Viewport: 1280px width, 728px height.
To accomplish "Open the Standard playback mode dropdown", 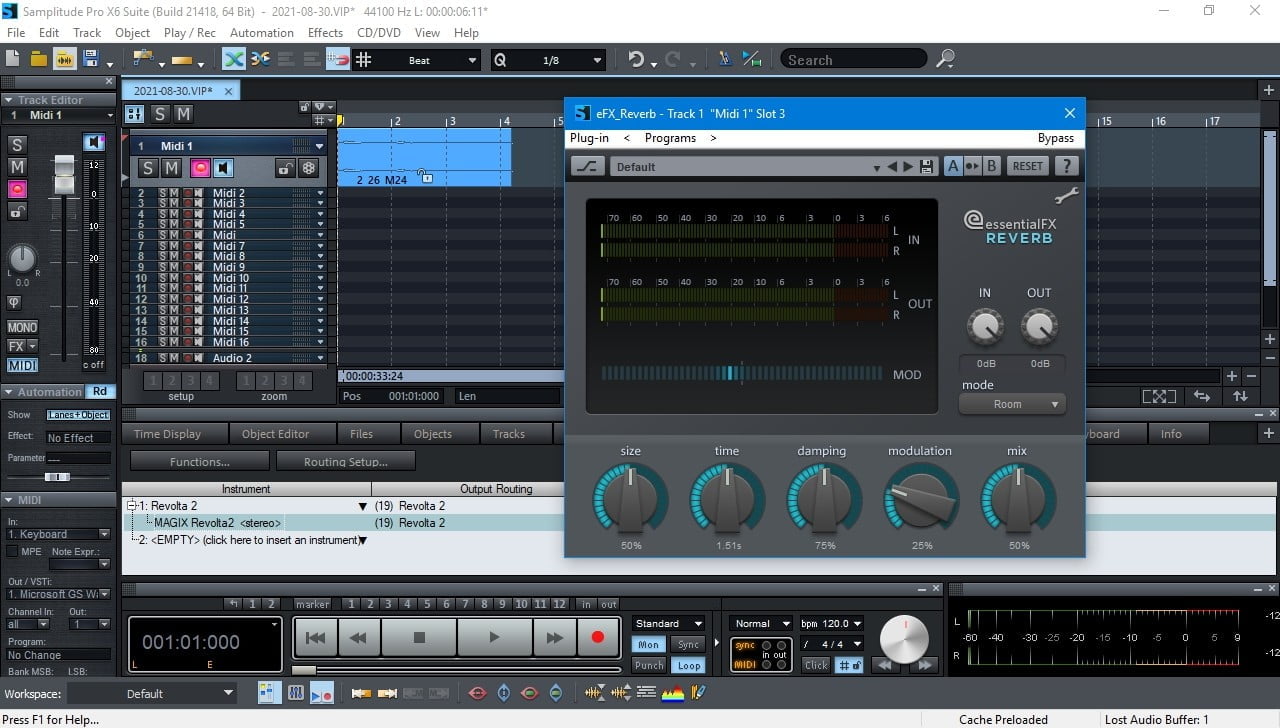I will [668, 624].
